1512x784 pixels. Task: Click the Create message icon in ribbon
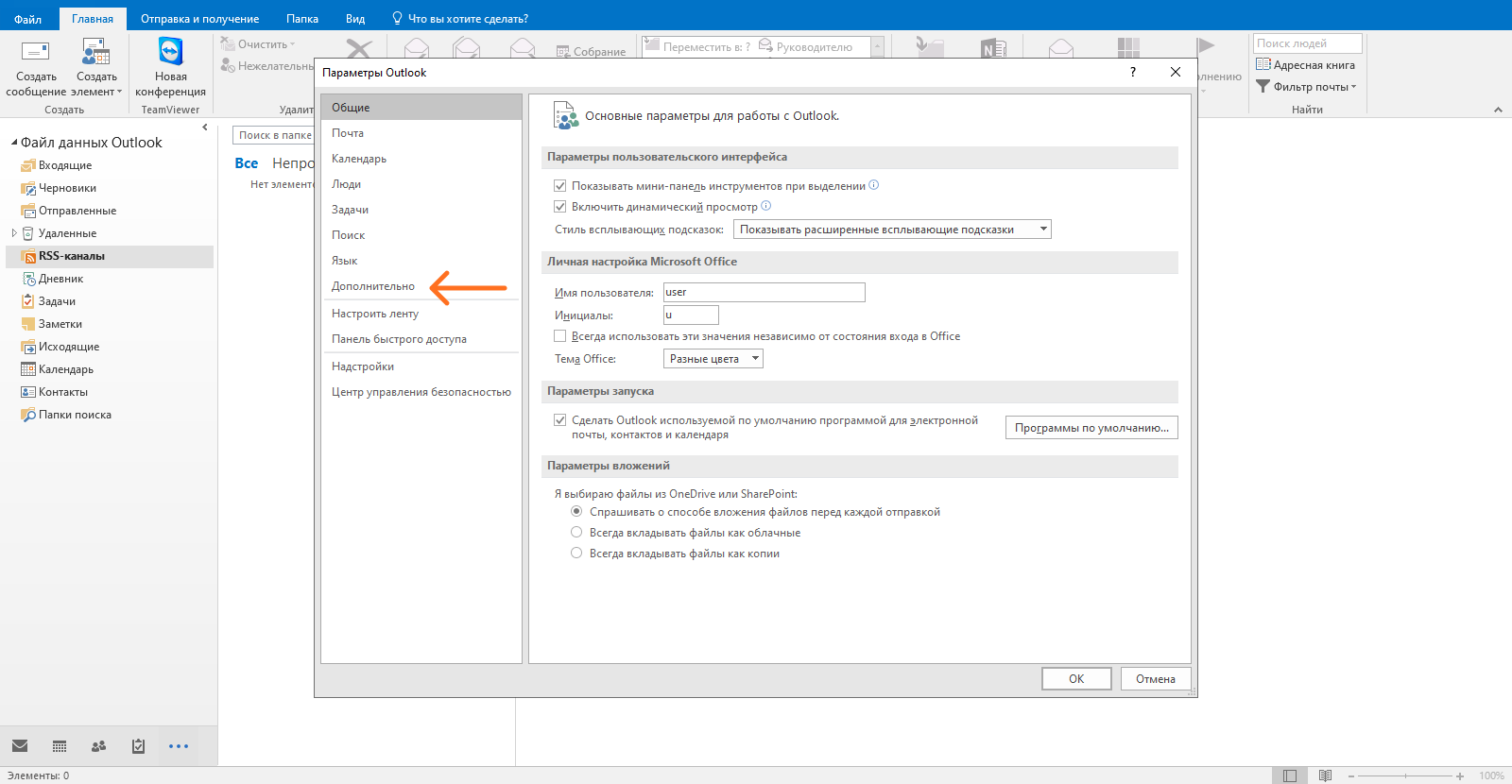[36, 52]
